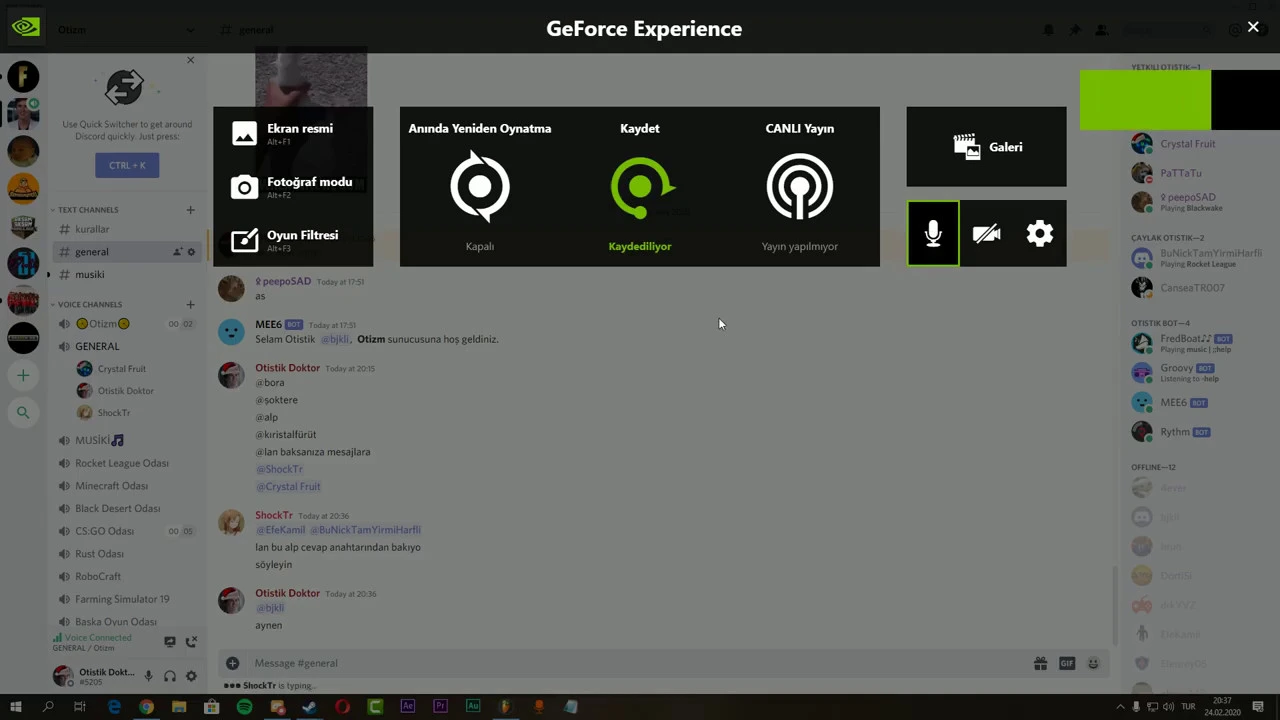Image resolution: width=1280 pixels, height=720 pixels.
Task: Open Groovy bot in member list
Action: (1188, 372)
